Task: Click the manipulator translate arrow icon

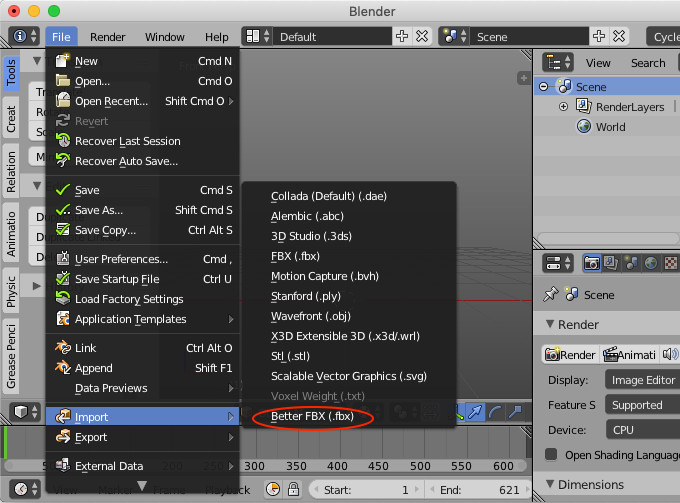Action: (x=475, y=412)
